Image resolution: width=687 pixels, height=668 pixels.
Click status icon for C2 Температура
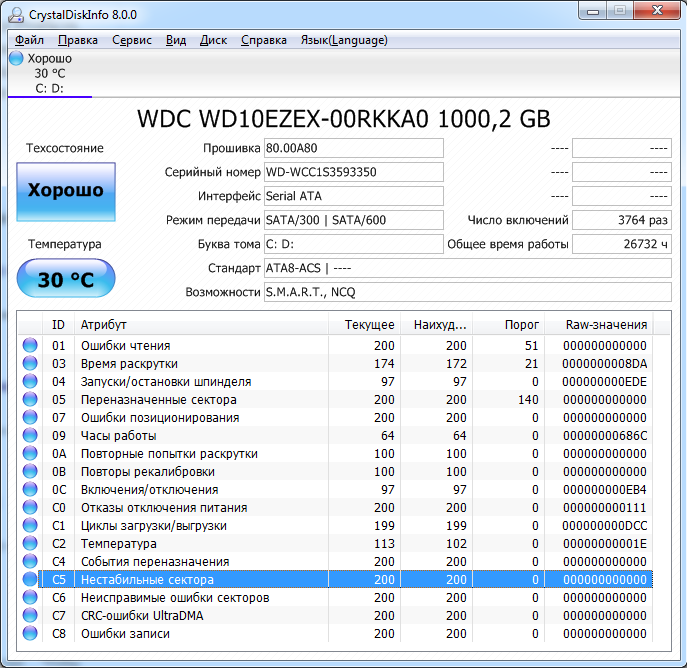30,543
